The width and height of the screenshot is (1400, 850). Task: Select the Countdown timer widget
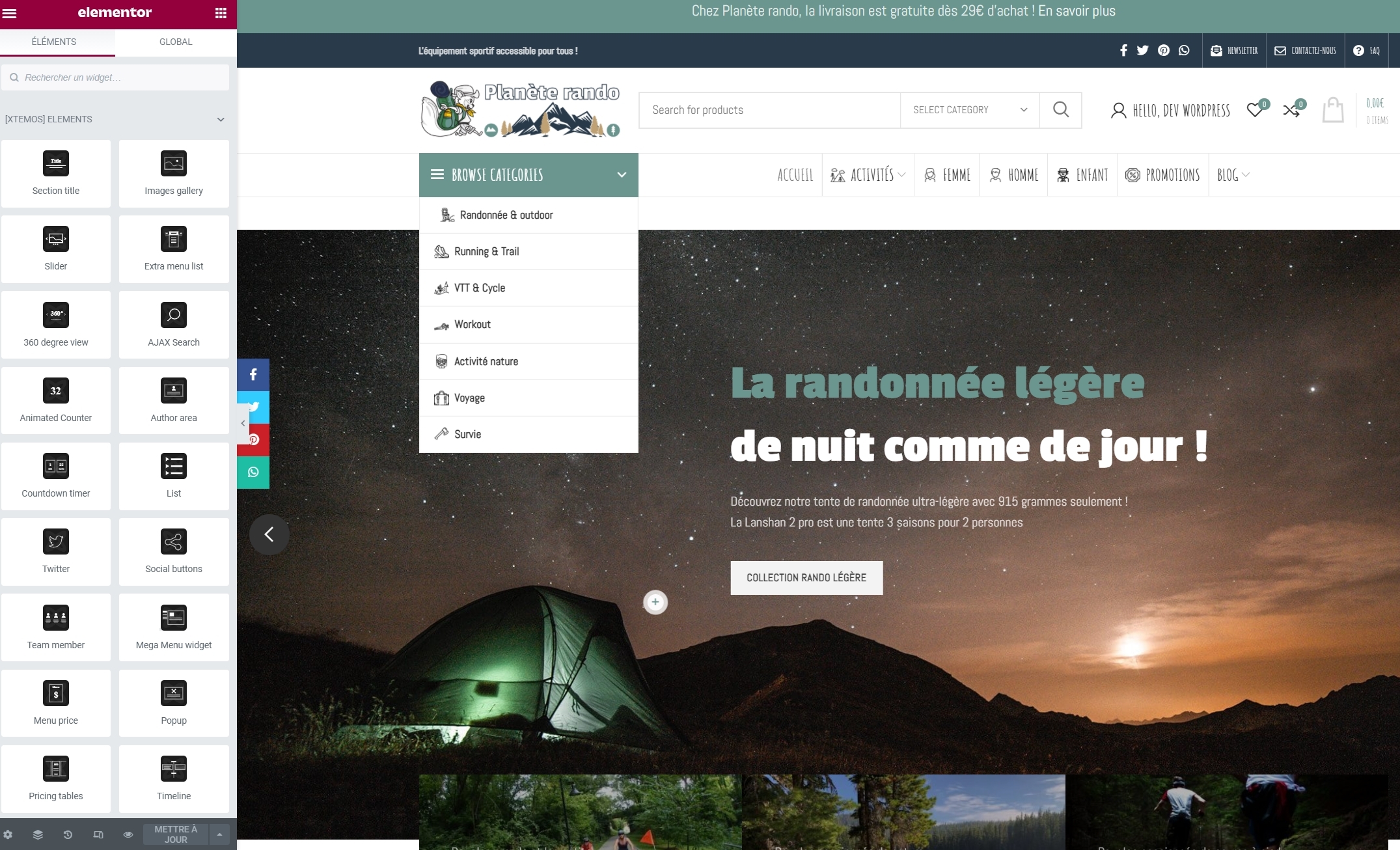(x=56, y=476)
